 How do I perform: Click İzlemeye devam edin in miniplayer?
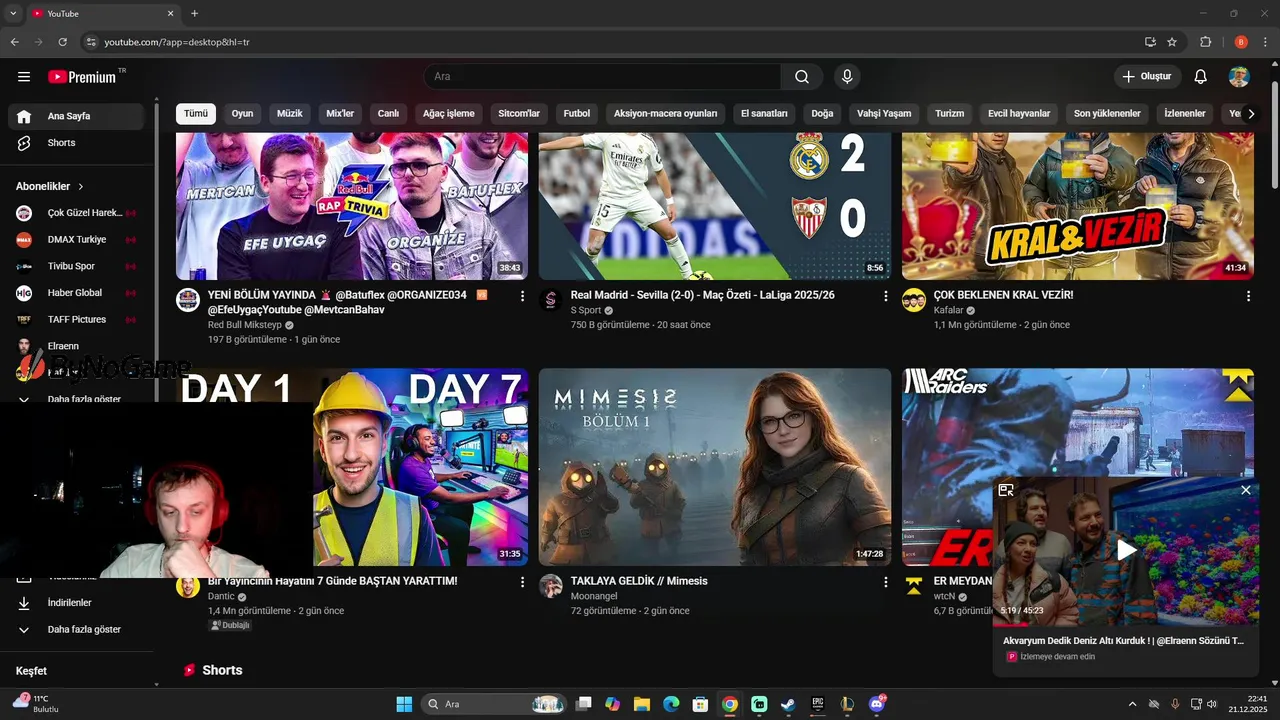pos(1057,657)
